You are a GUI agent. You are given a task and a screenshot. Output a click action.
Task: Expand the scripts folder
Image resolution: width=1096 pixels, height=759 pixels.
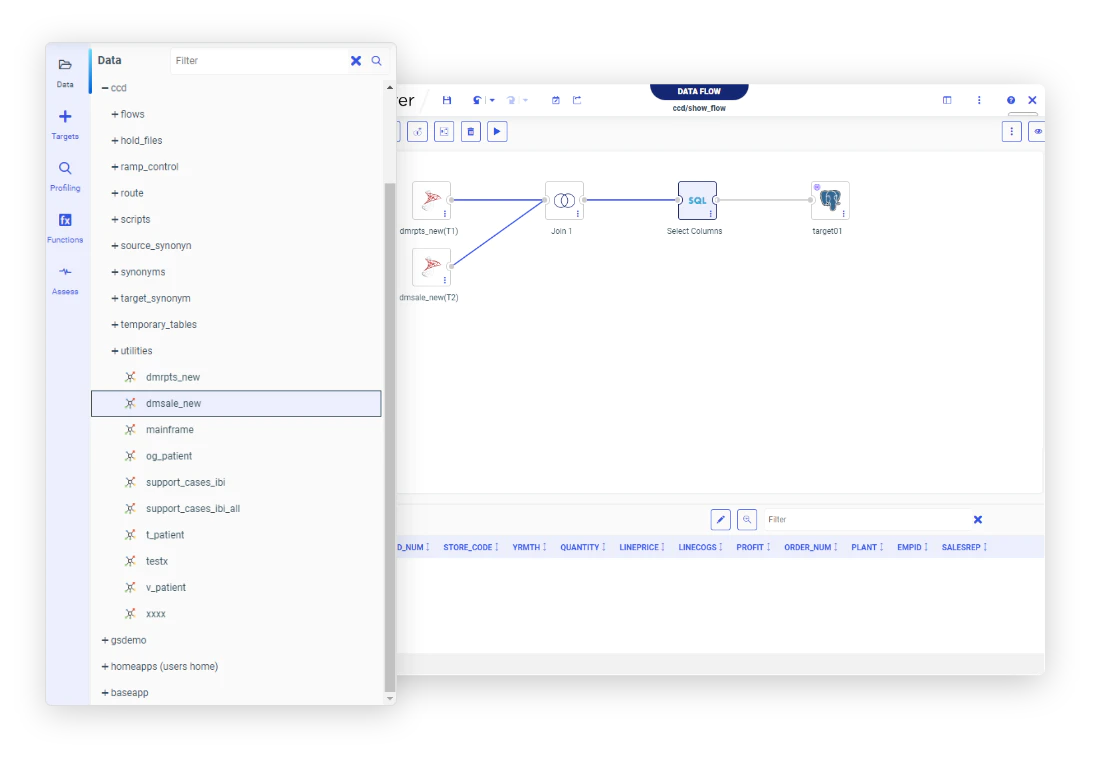[115, 219]
